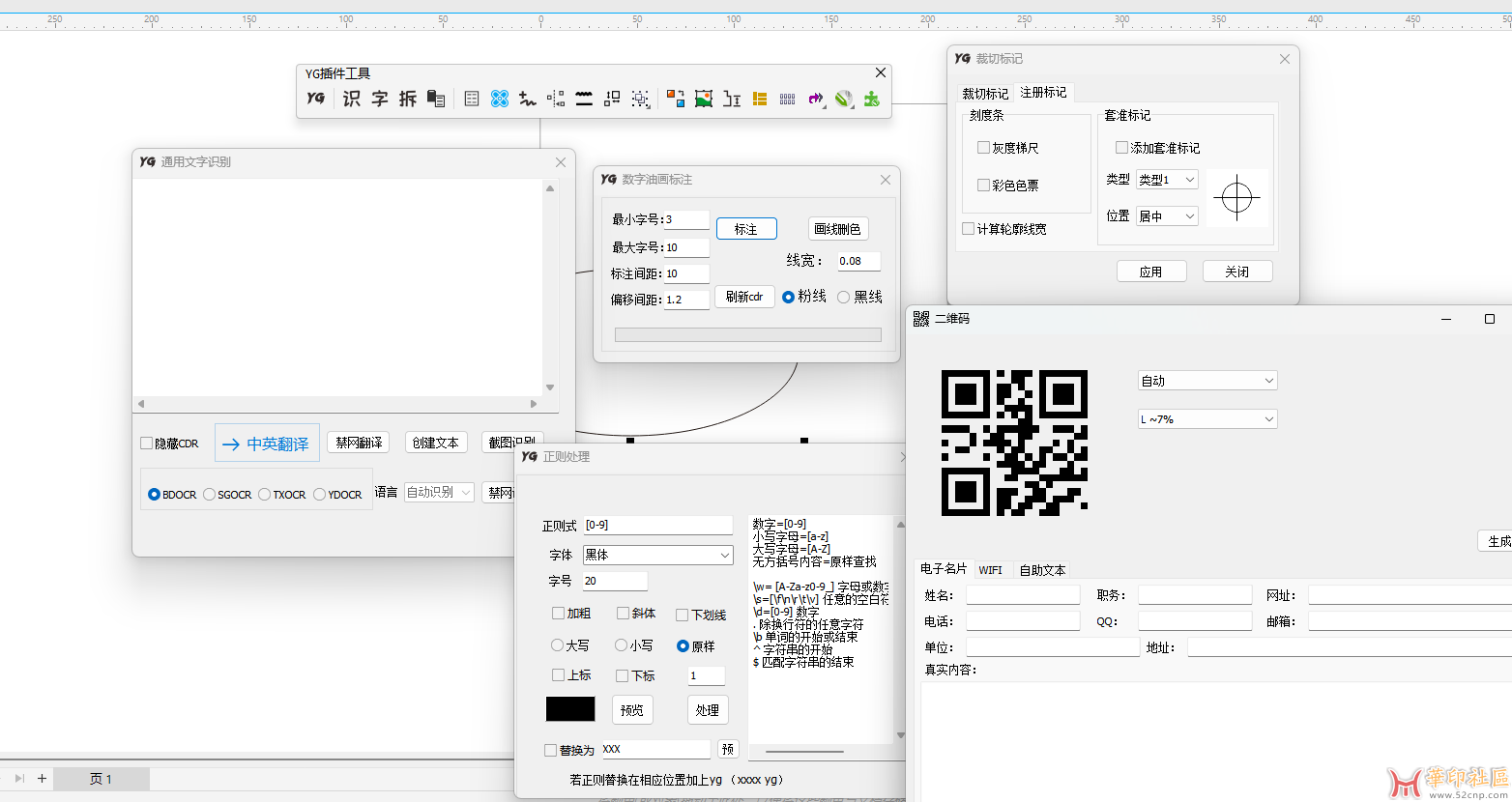The width and height of the screenshot is (1512, 802).
Task: Enable 下划线 underline checkbox
Action: [682, 615]
